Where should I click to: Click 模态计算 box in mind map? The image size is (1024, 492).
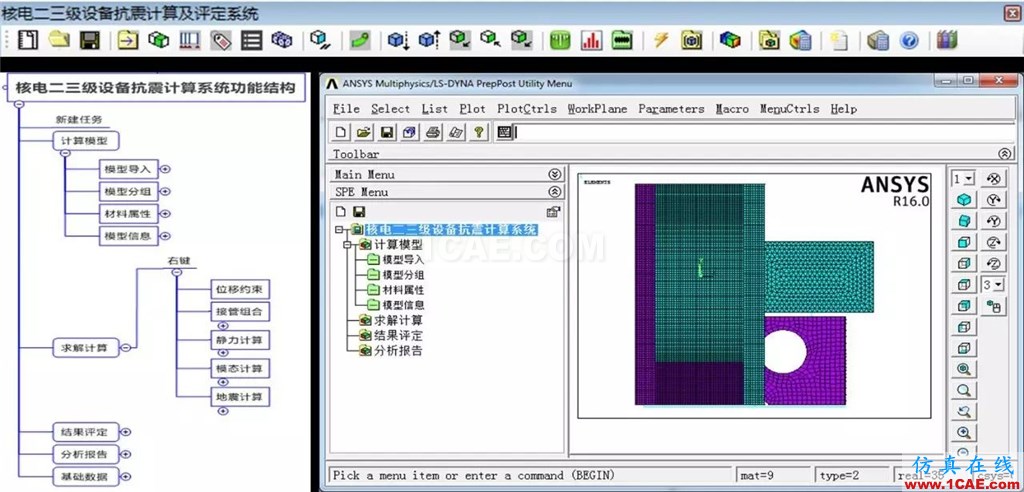240,369
